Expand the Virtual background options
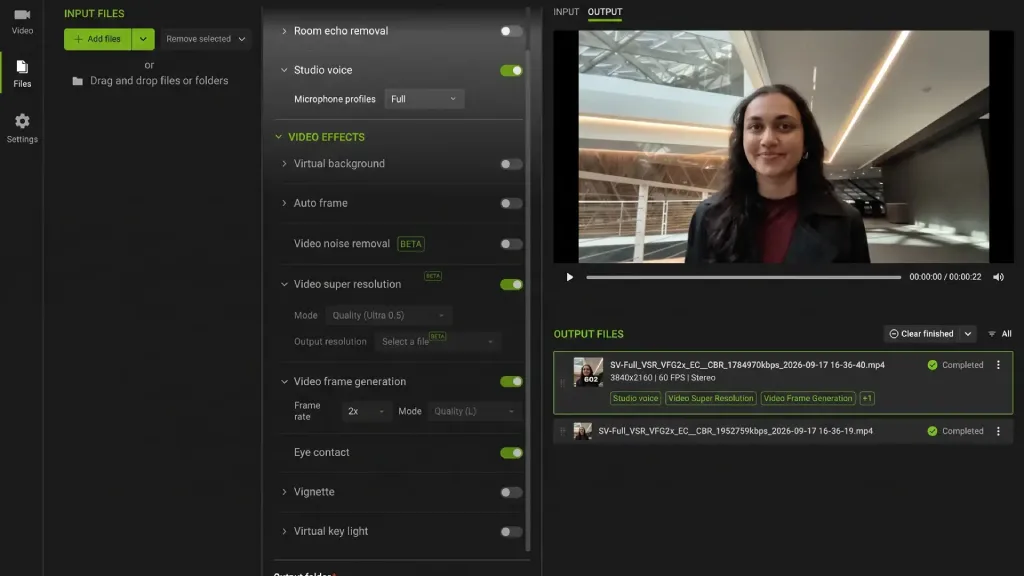Image resolution: width=1024 pixels, height=576 pixels. 284,163
